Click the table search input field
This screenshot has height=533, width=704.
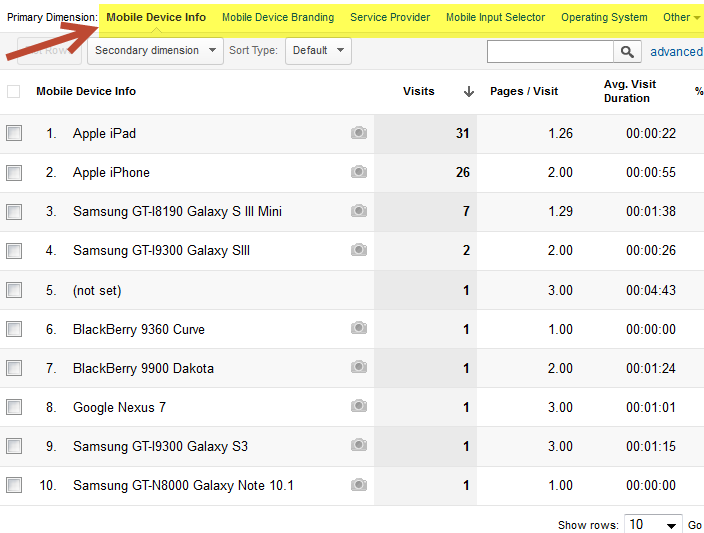[550, 52]
